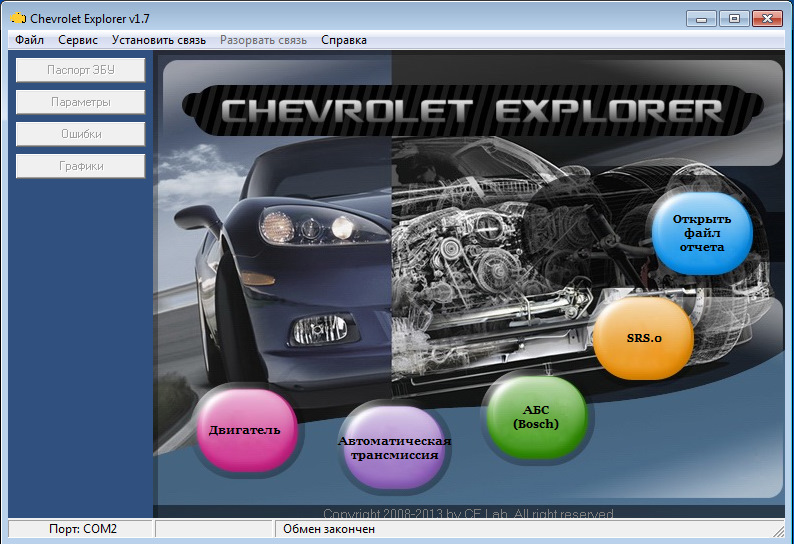This screenshot has width=794, height=544.
Task: Select Разорвать связь in the menu bar
Action: pyautogui.click(x=263, y=40)
